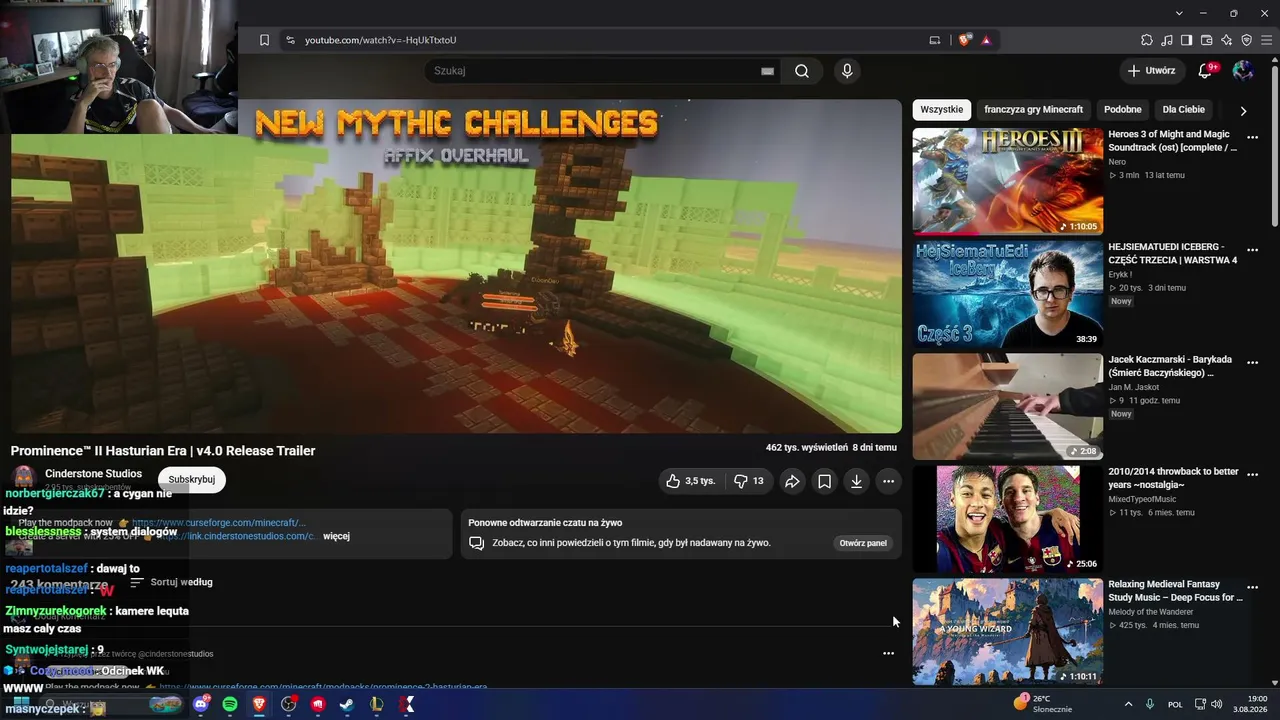Open Brave Shields lion icon

(x=964, y=40)
